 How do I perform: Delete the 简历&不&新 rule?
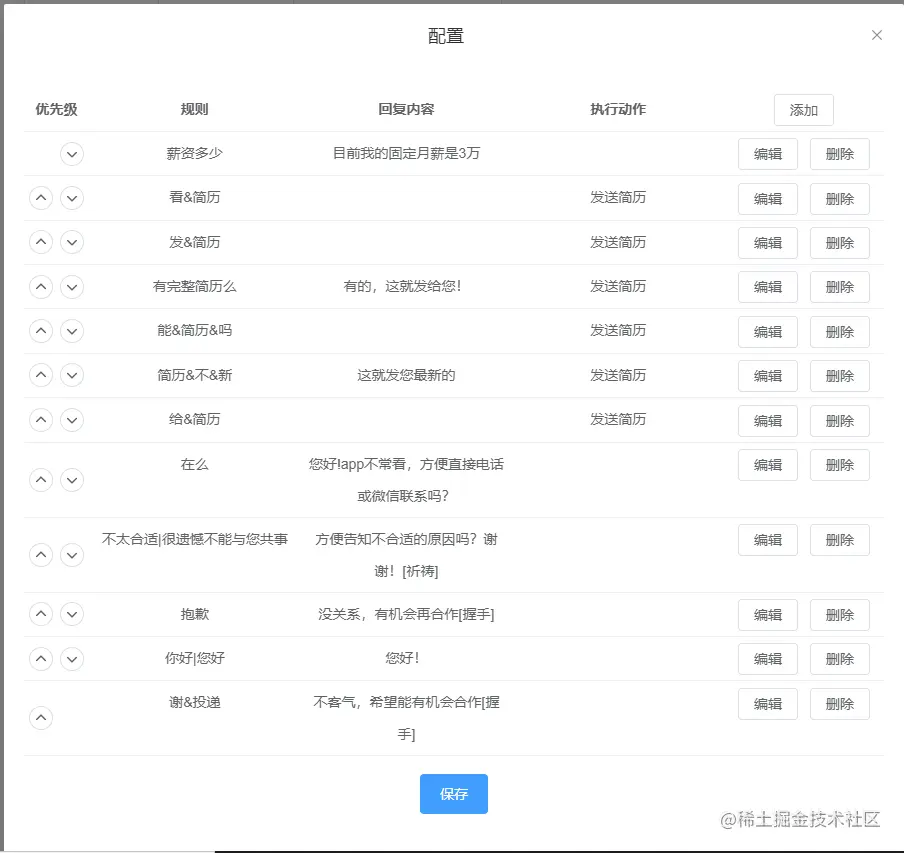click(x=839, y=376)
